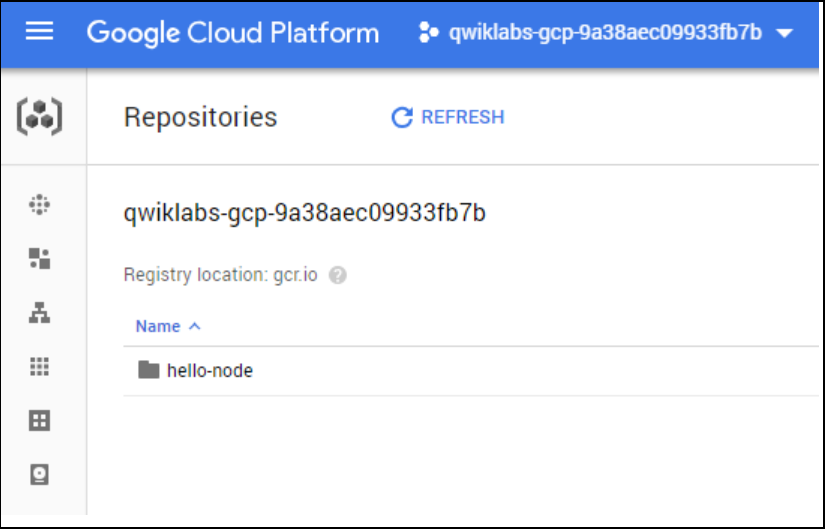The height and width of the screenshot is (529, 825).
Task: Select the three-by-three grid sidebar icon
Action: coord(39,366)
